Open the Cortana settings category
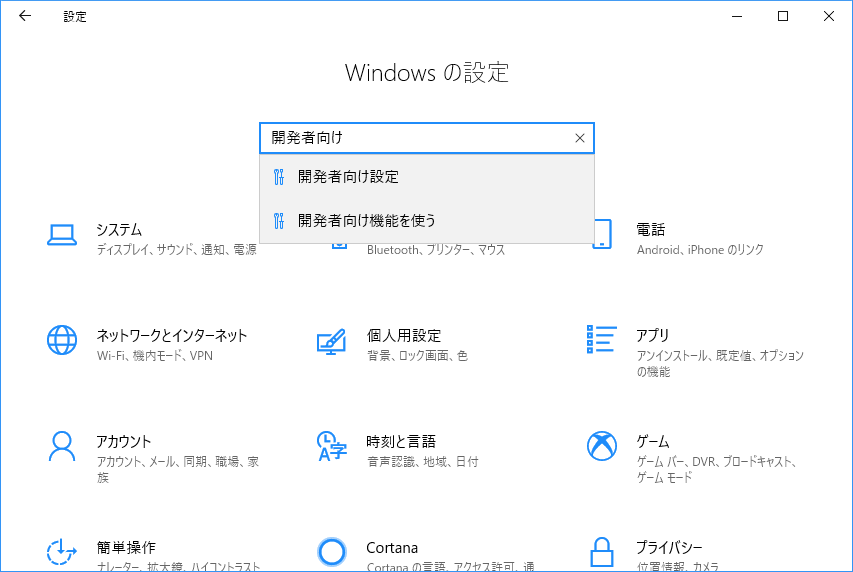The width and height of the screenshot is (853, 572). click(392, 548)
